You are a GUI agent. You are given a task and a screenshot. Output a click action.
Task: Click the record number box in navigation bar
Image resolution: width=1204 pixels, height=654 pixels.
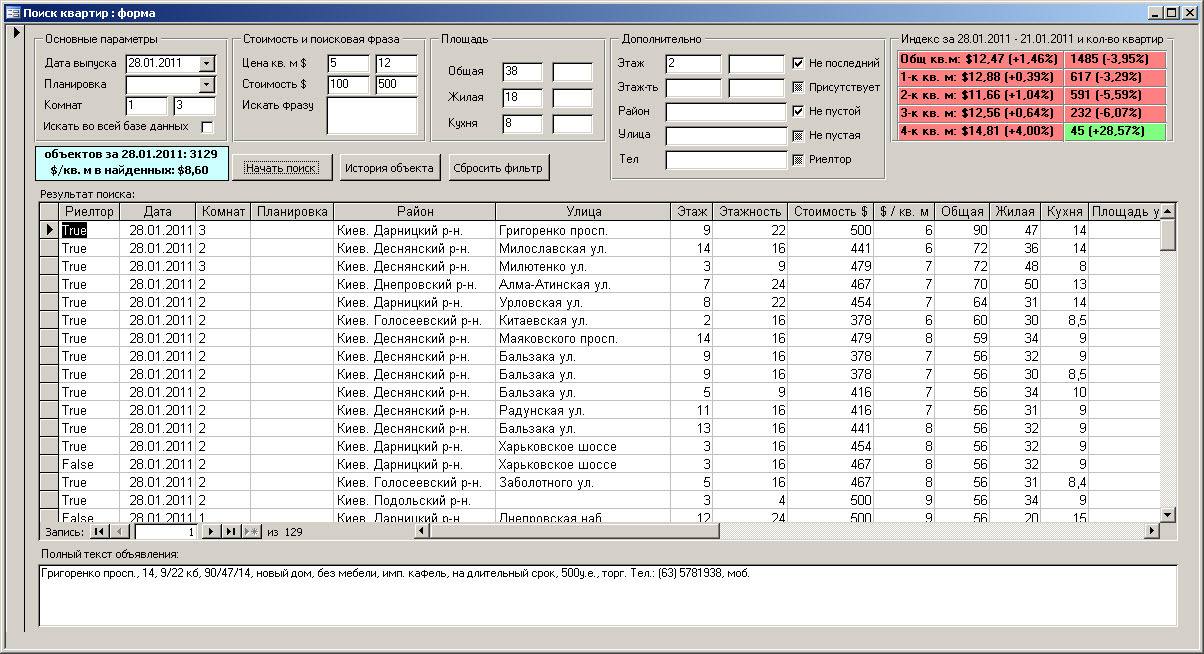pos(165,531)
